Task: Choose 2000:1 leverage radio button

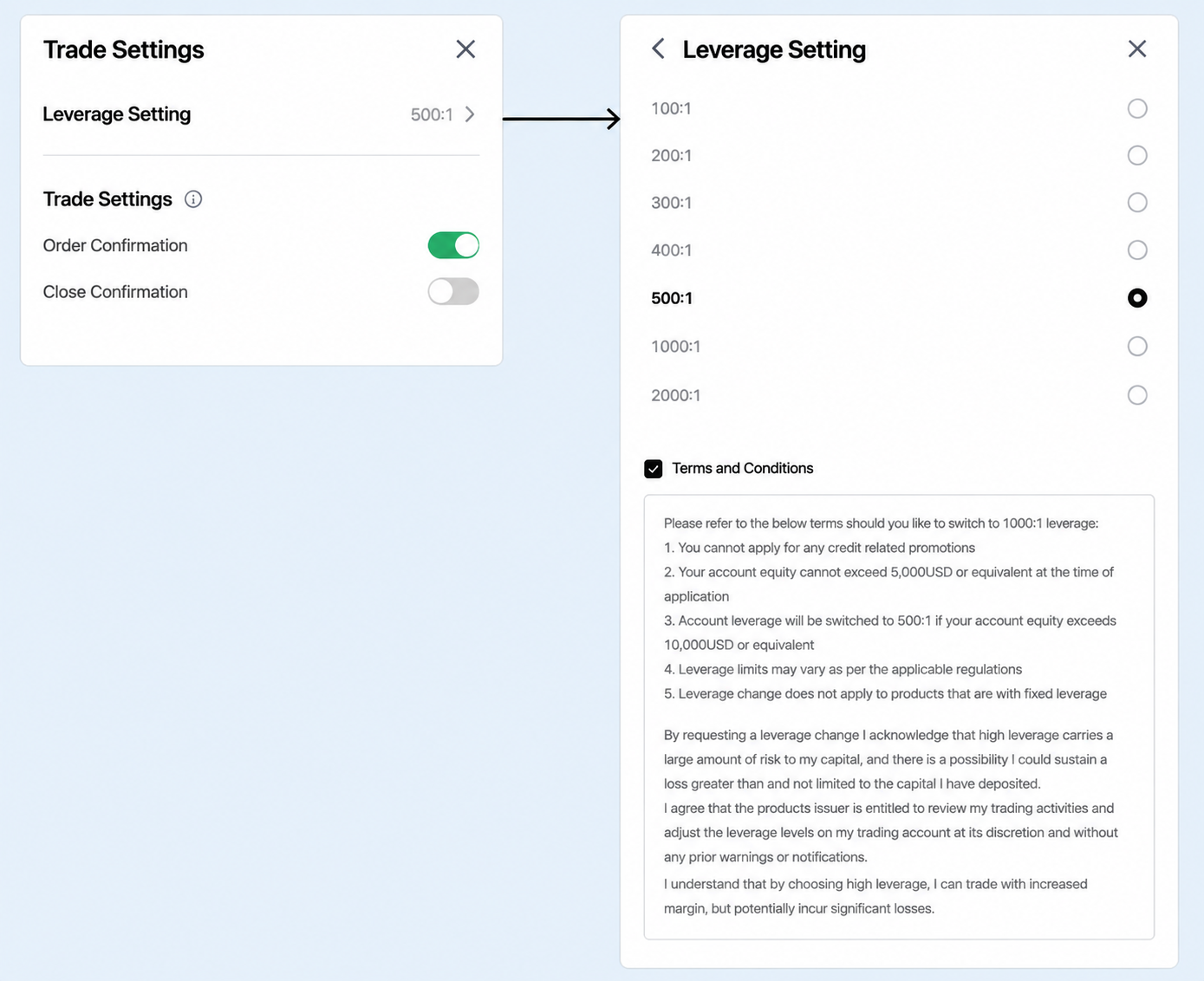Action: pyautogui.click(x=1137, y=395)
